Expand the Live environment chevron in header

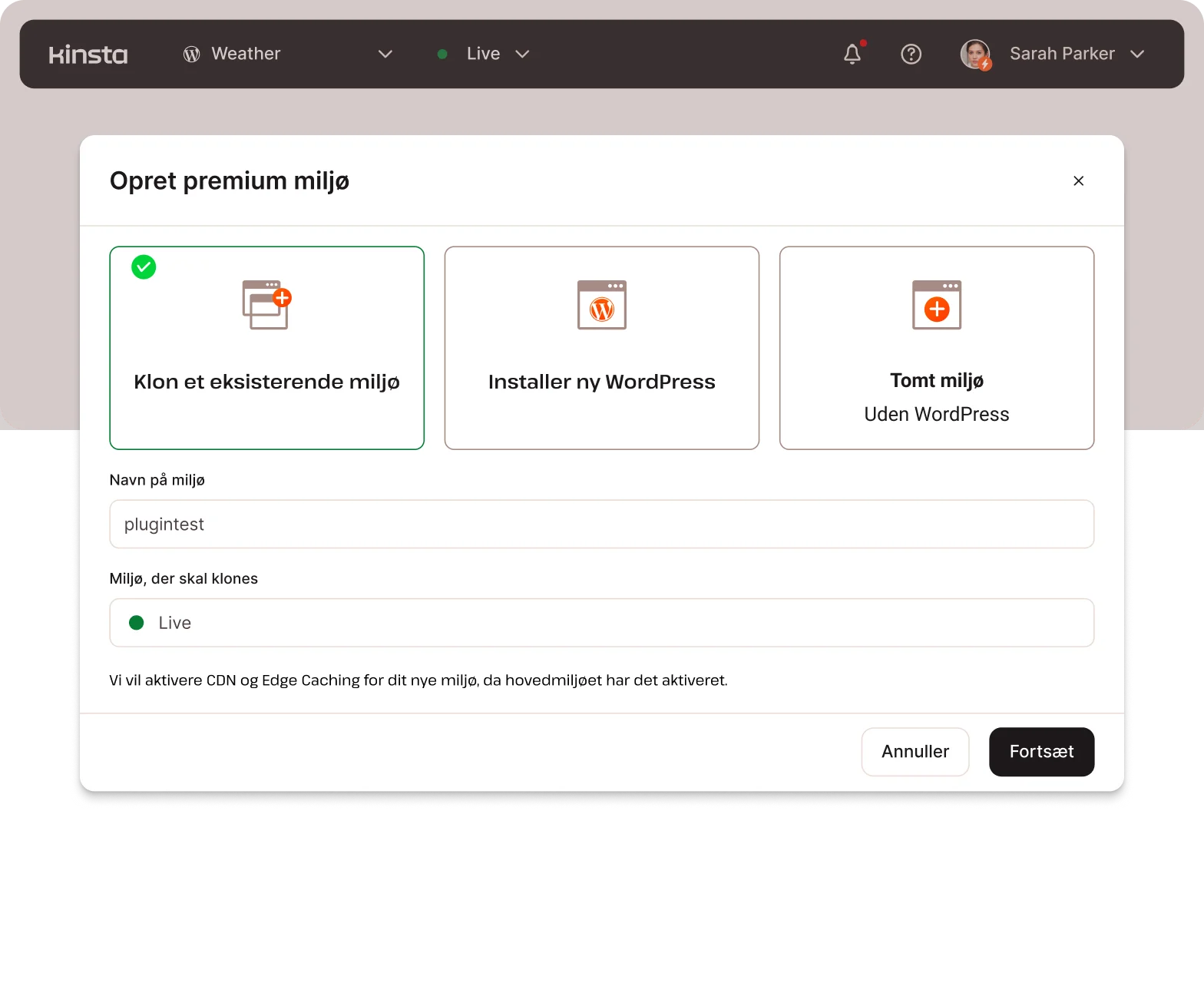pyautogui.click(x=523, y=54)
